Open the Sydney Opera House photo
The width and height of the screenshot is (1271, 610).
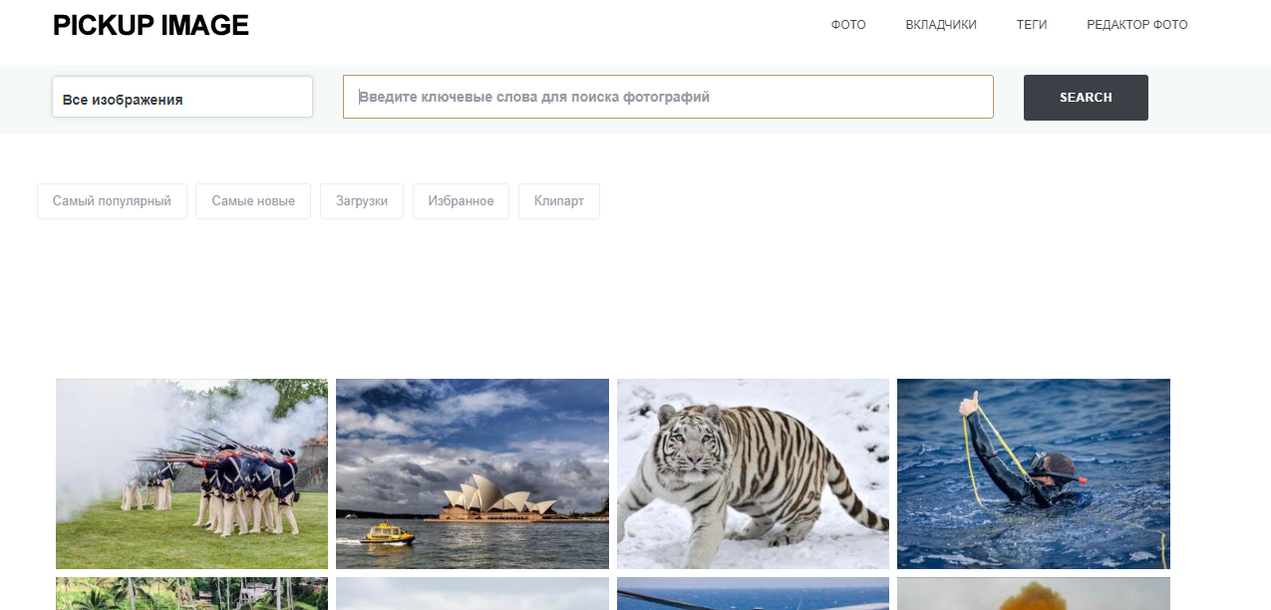click(472, 474)
